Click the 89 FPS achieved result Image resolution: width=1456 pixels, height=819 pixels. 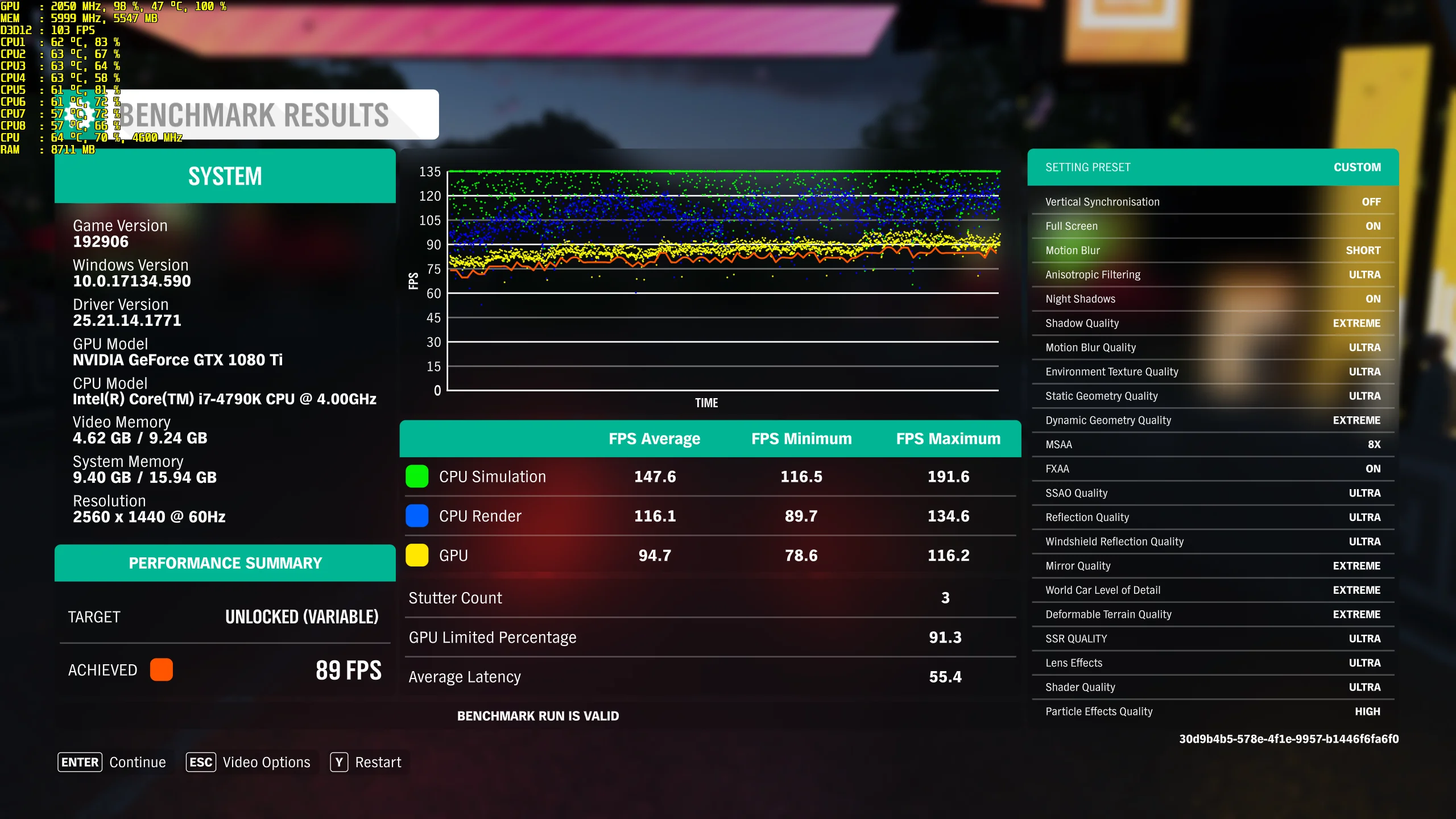tap(349, 670)
